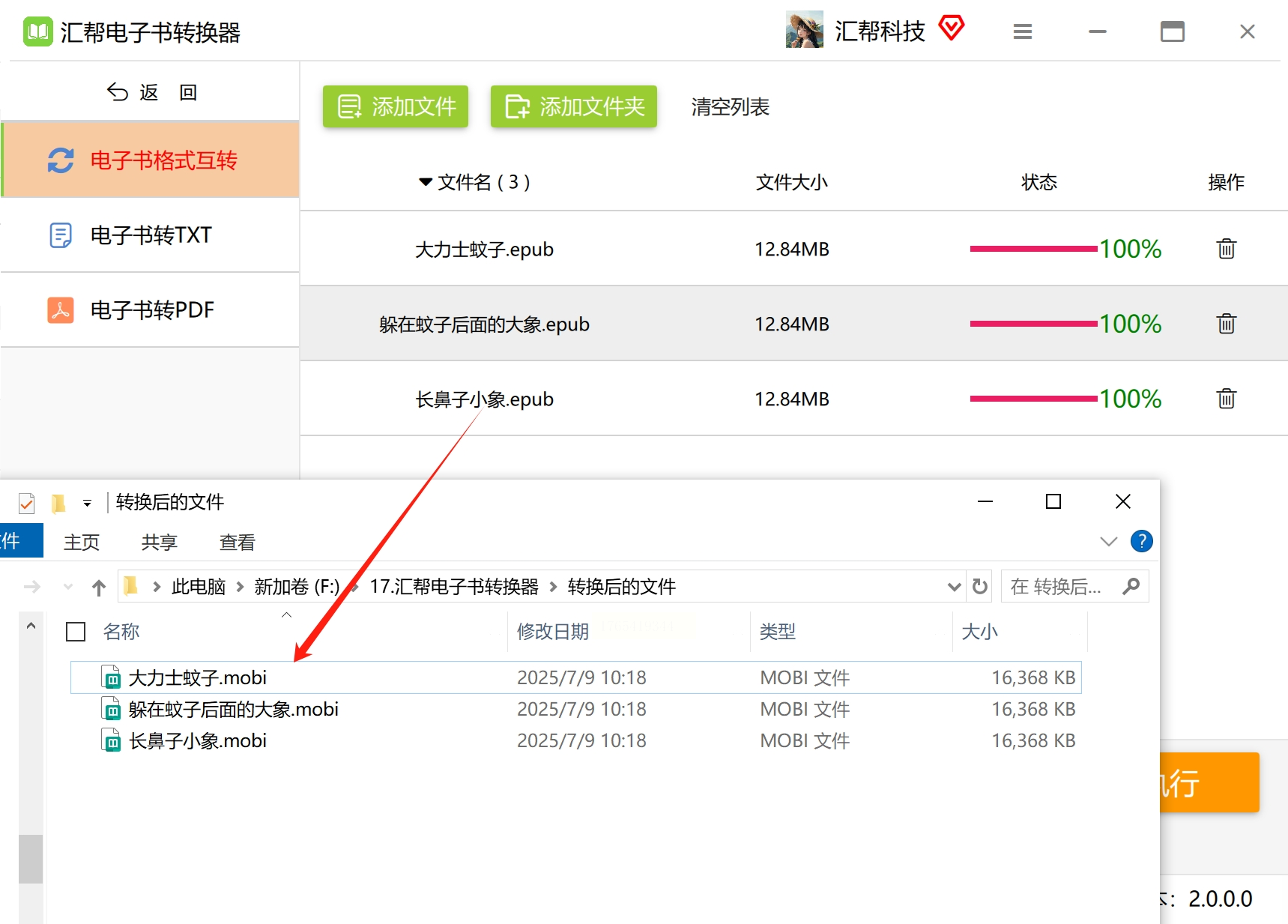
Task: Go up one folder level in Explorer
Action: [x=99, y=588]
